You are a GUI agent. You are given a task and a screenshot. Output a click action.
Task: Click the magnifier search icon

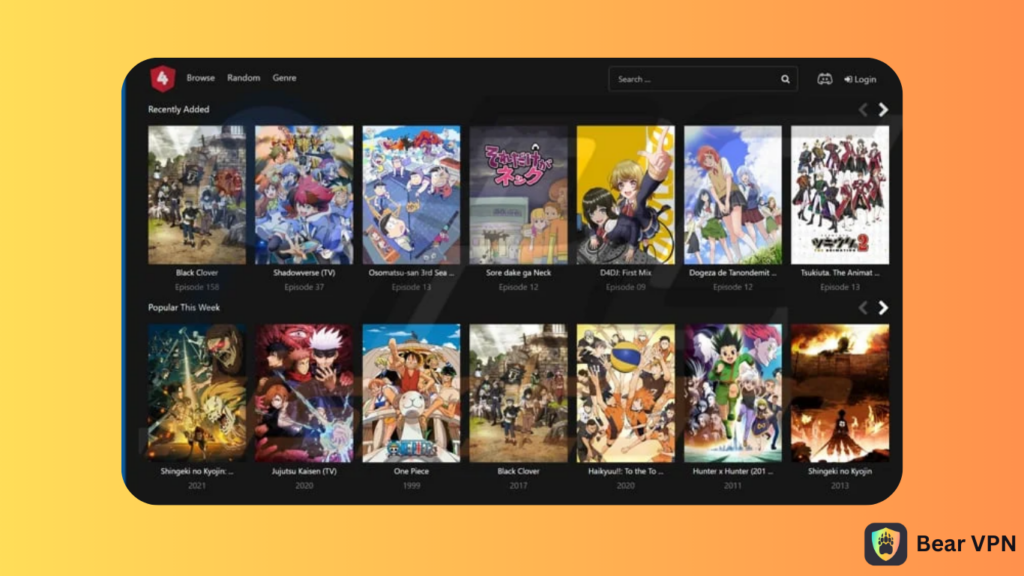point(785,79)
